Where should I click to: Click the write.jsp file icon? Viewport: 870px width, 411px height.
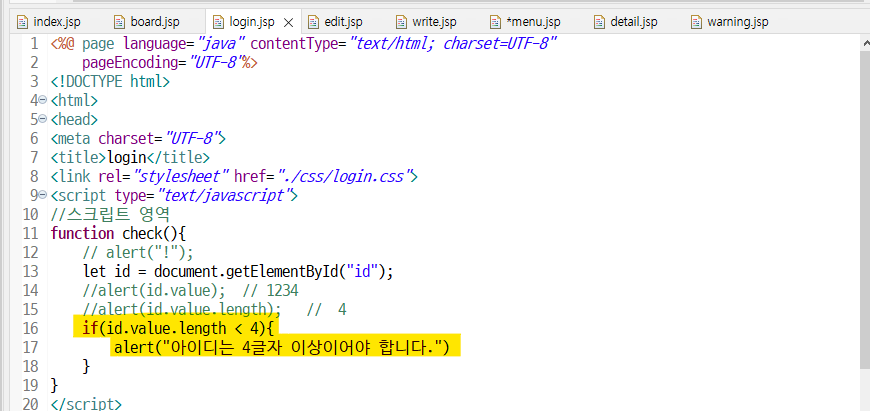(401, 22)
